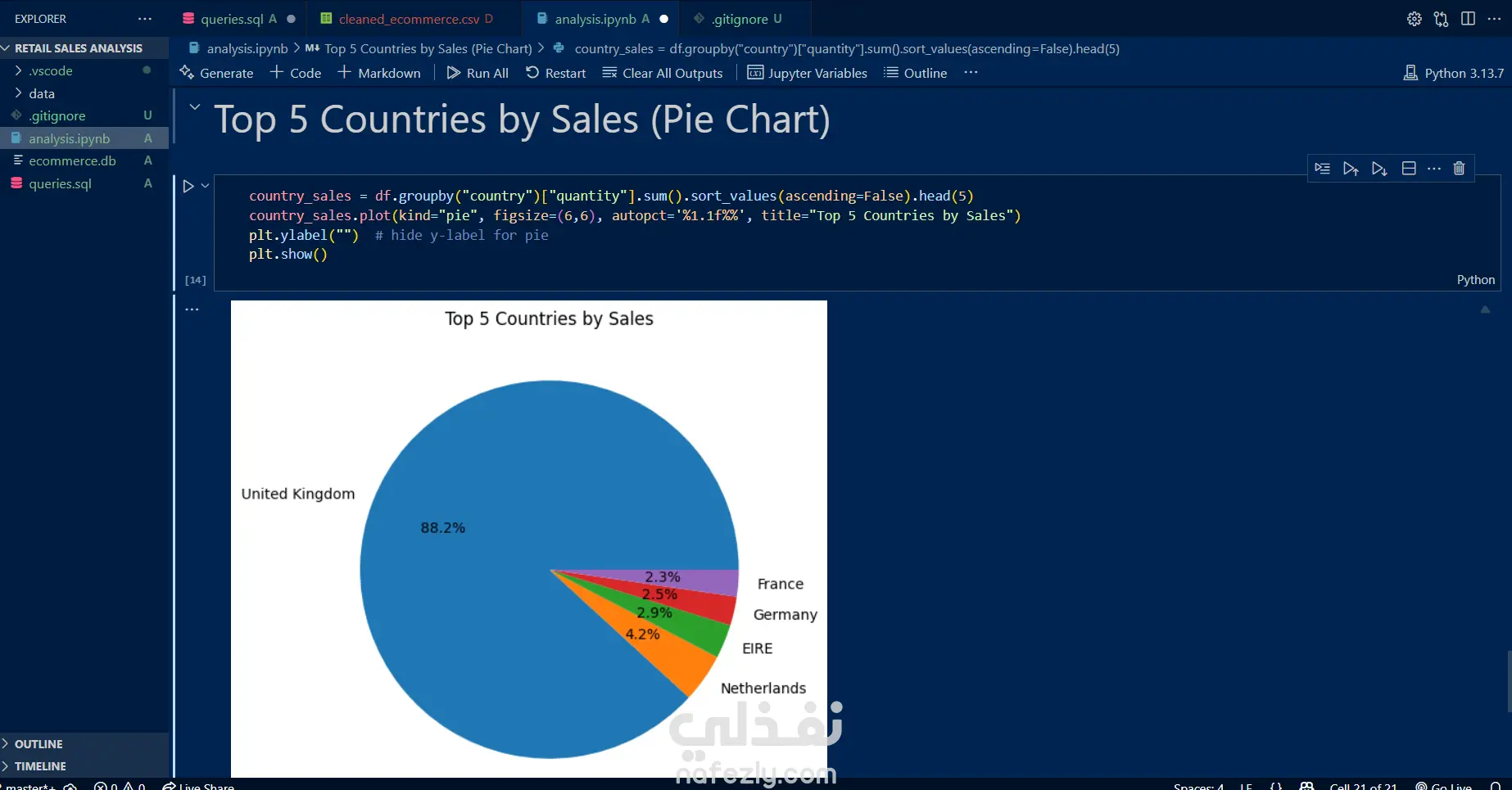The height and width of the screenshot is (790, 1512).
Task: Delete the current cell with trash icon
Action: 1459,169
